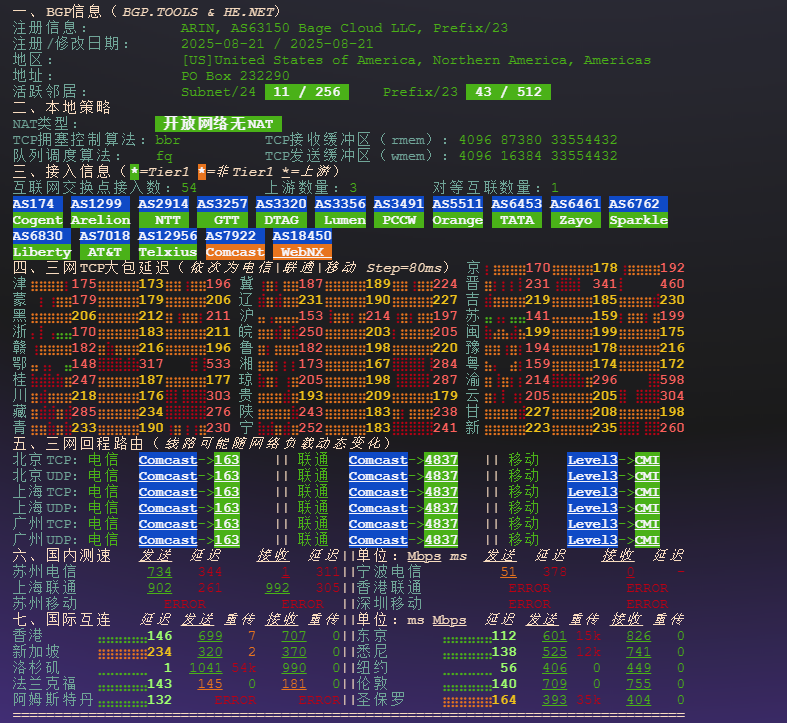Select the AS2914 badge
This screenshot has height=723, width=787.
[164, 204]
